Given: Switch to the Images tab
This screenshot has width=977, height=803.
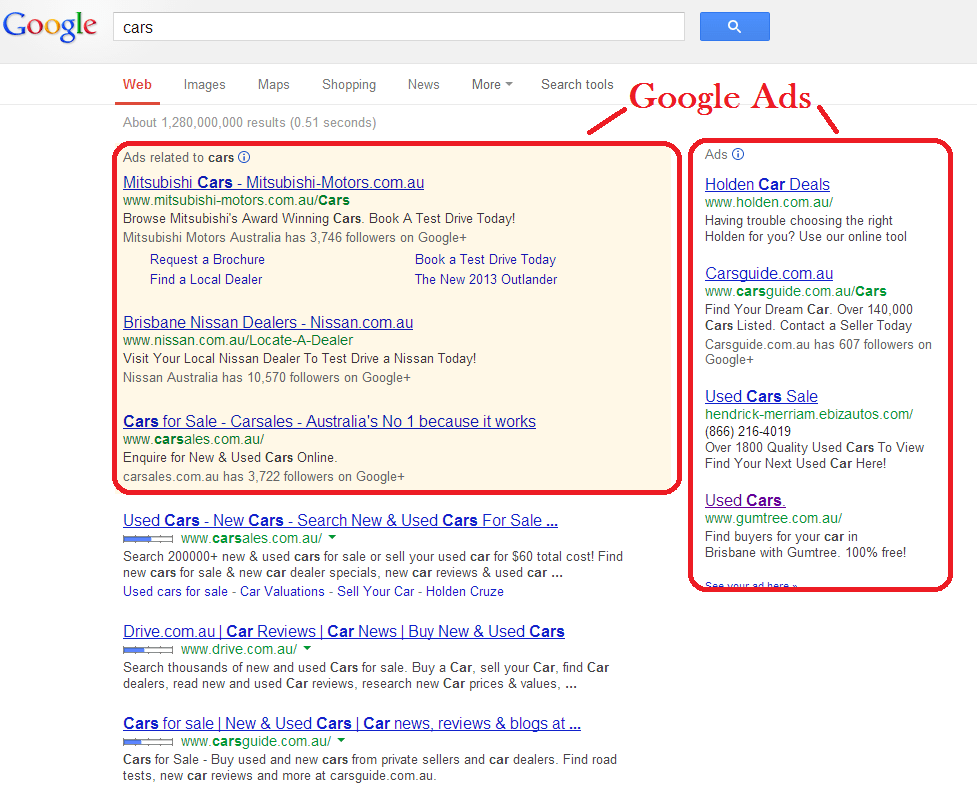Looking at the screenshot, I should pos(204,84).
